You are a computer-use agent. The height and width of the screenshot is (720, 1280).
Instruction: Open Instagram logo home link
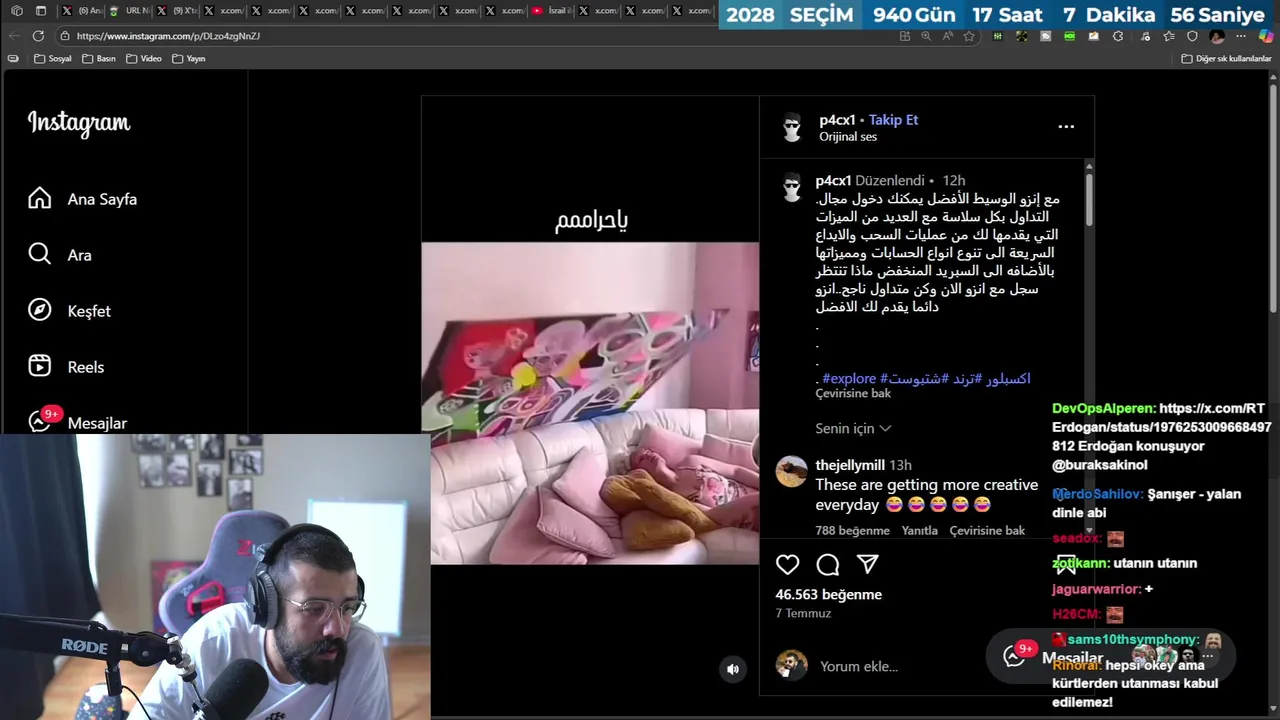point(79,123)
